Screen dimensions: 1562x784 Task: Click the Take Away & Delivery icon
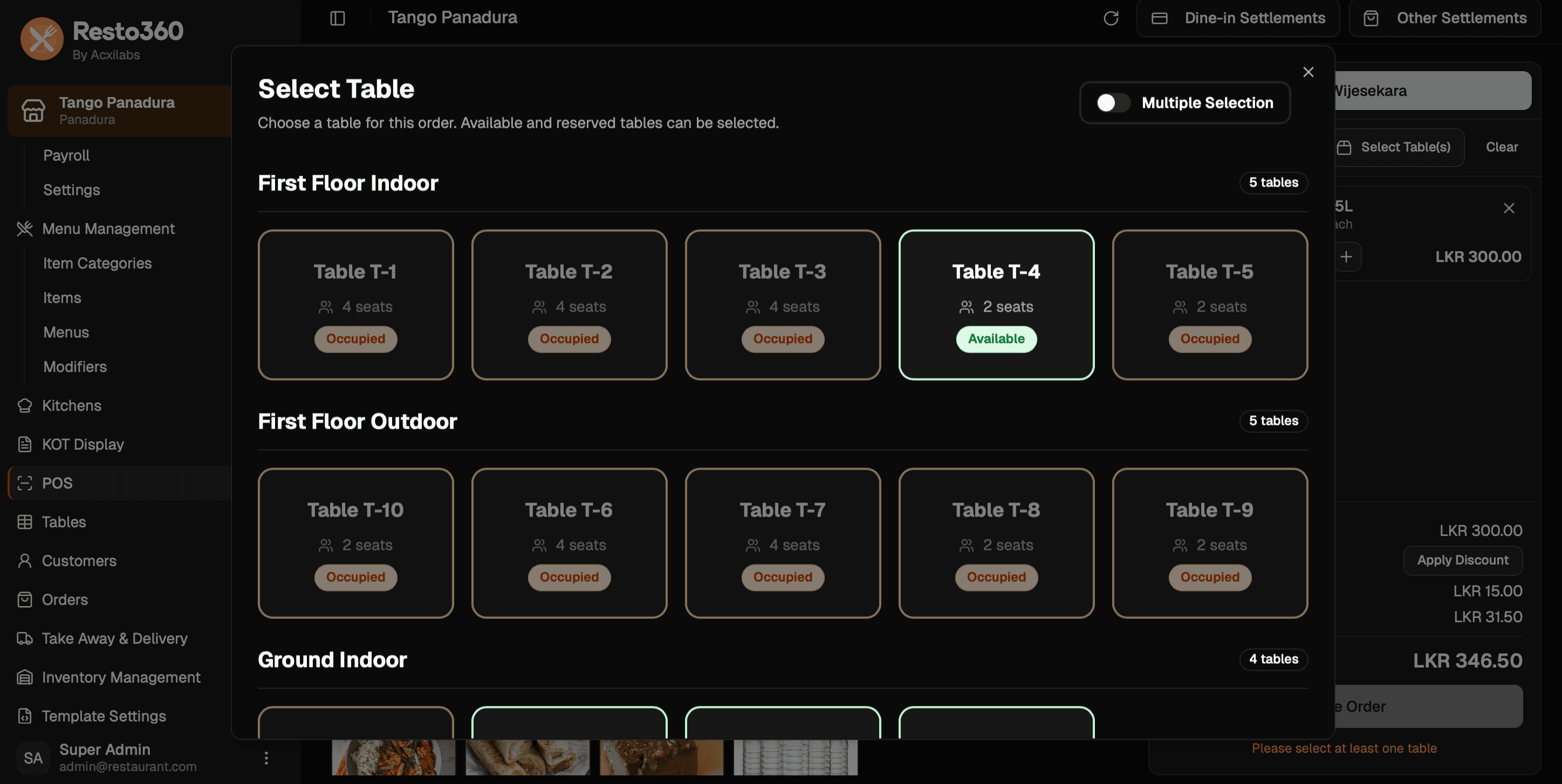[25, 638]
